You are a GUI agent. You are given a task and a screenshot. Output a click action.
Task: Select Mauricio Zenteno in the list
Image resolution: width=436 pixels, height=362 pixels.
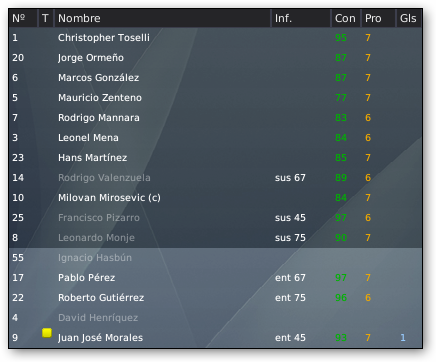215,98
